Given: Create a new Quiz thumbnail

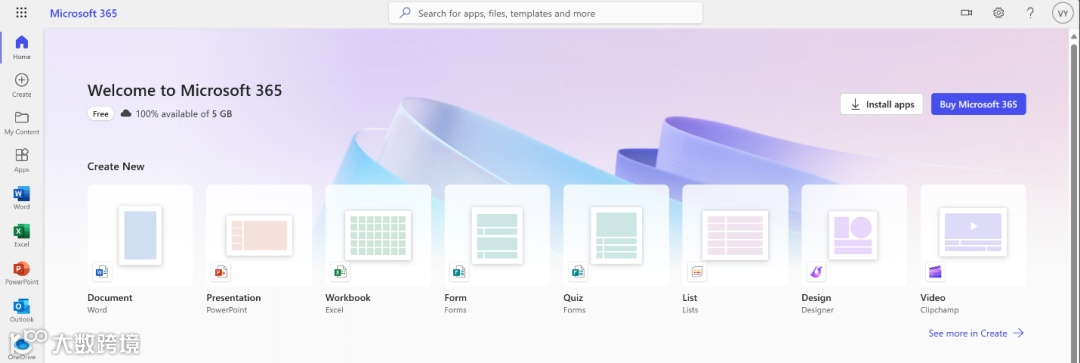Looking at the screenshot, I should 616,235.
